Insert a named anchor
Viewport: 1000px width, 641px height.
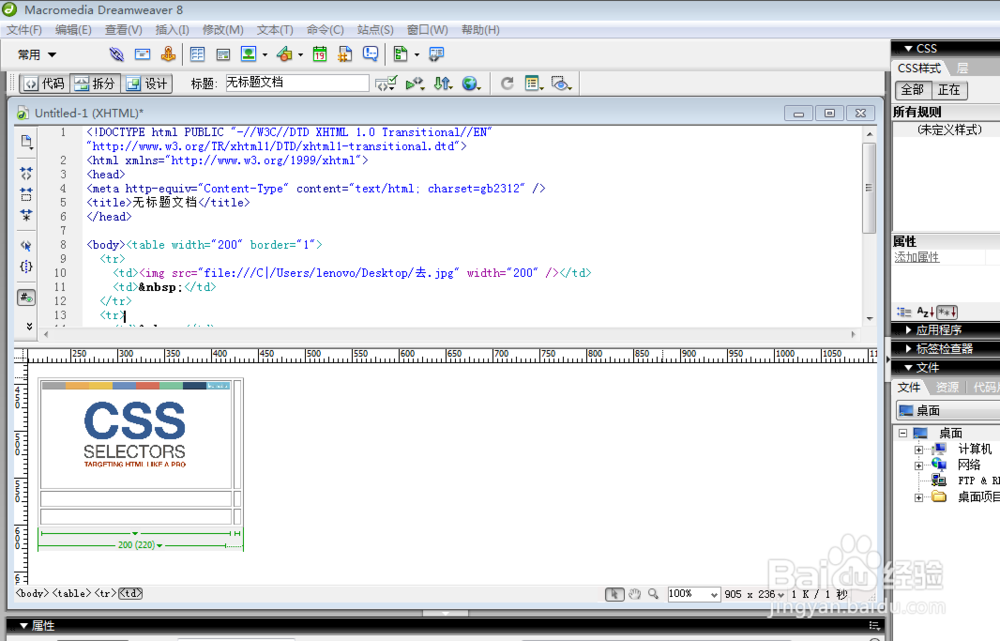click(x=168, y=55)
